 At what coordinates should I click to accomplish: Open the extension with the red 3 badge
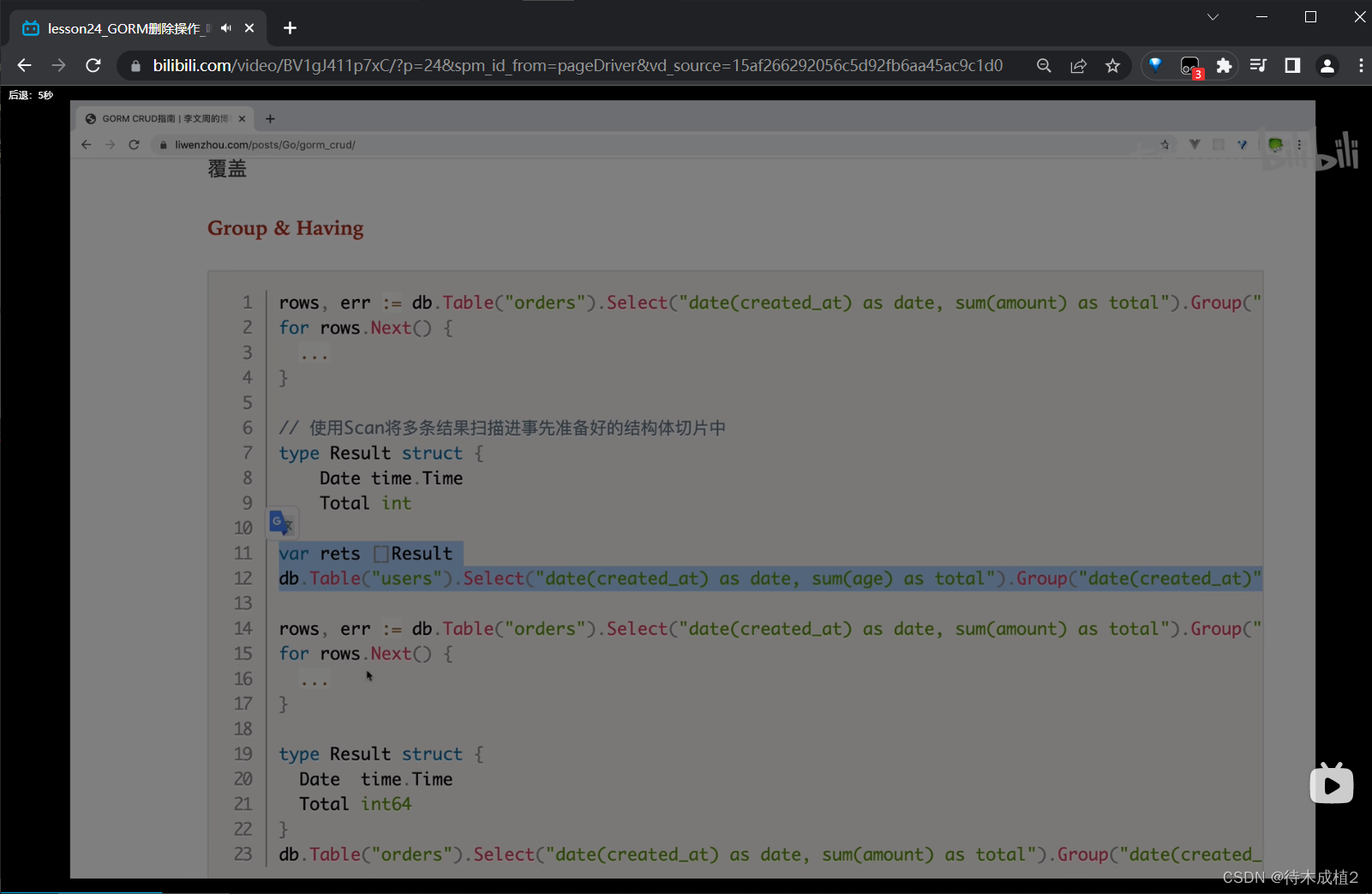(x=1190, y=66)
